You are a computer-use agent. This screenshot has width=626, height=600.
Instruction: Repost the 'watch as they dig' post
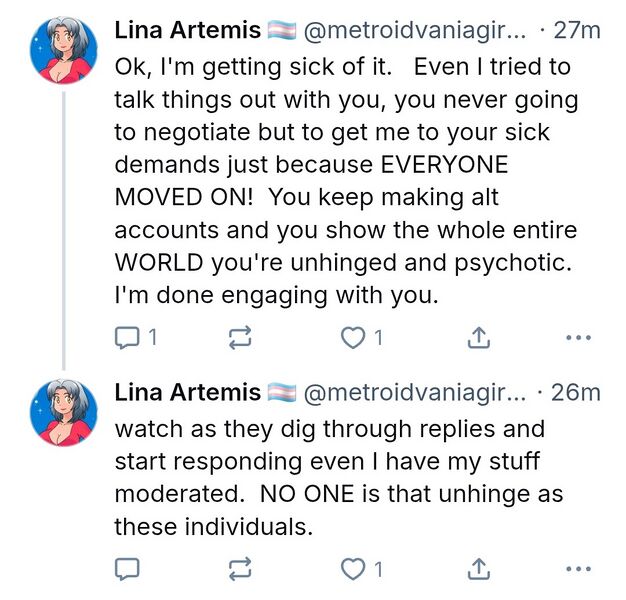(x=240, y=570)
